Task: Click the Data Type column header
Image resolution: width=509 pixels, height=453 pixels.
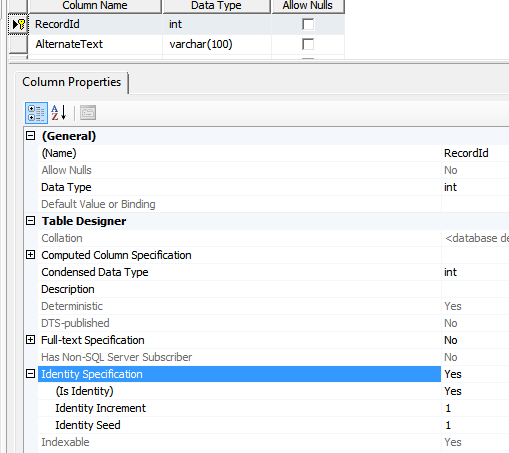Action: pos(216,6)
